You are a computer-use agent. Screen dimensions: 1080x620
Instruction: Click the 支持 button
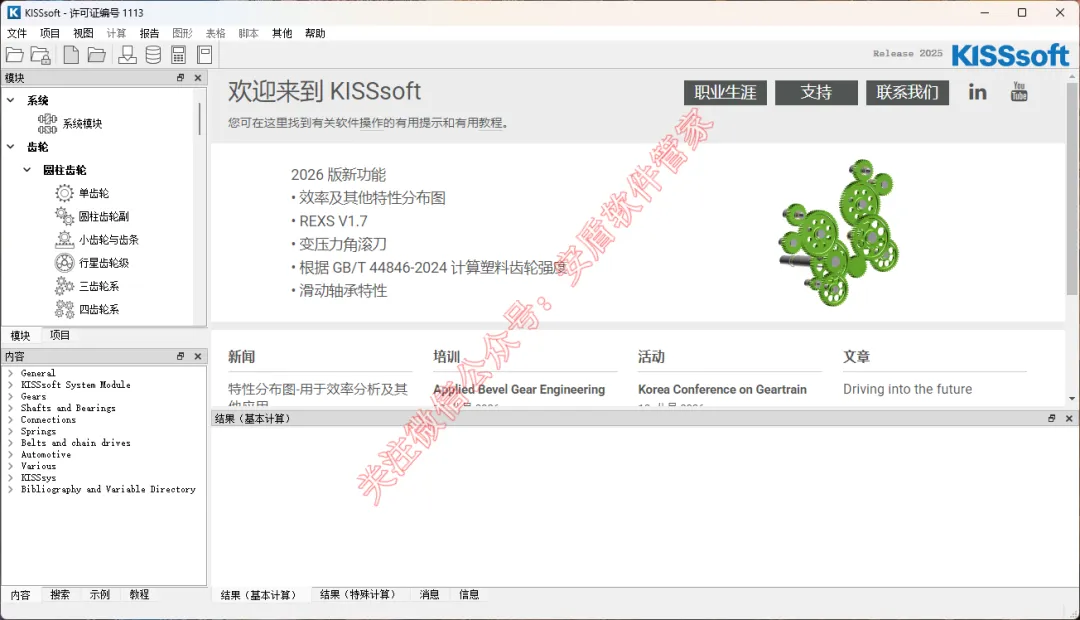point(816,92)
